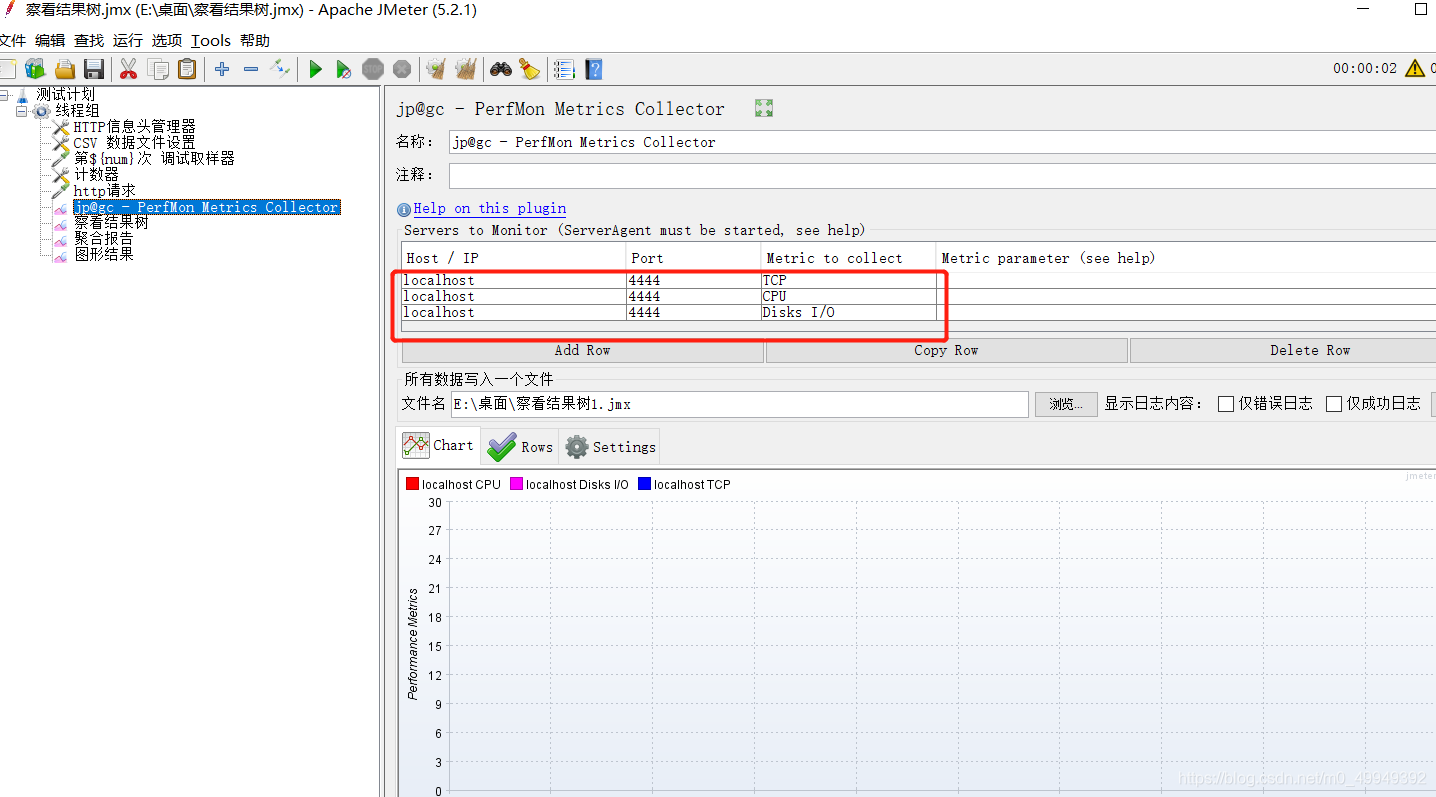Click Reset Search yellow broom icon
Viewport: 1436px width, 797px height.
530,69
